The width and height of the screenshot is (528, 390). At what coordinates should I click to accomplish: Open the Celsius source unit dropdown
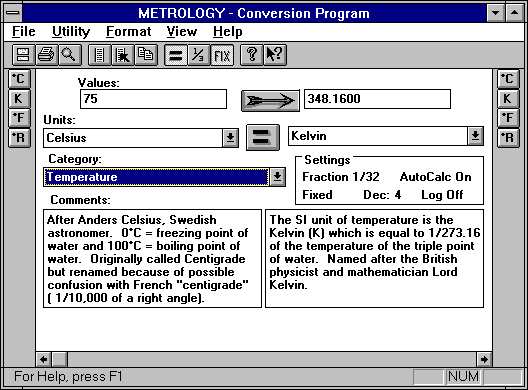[230, 138]
